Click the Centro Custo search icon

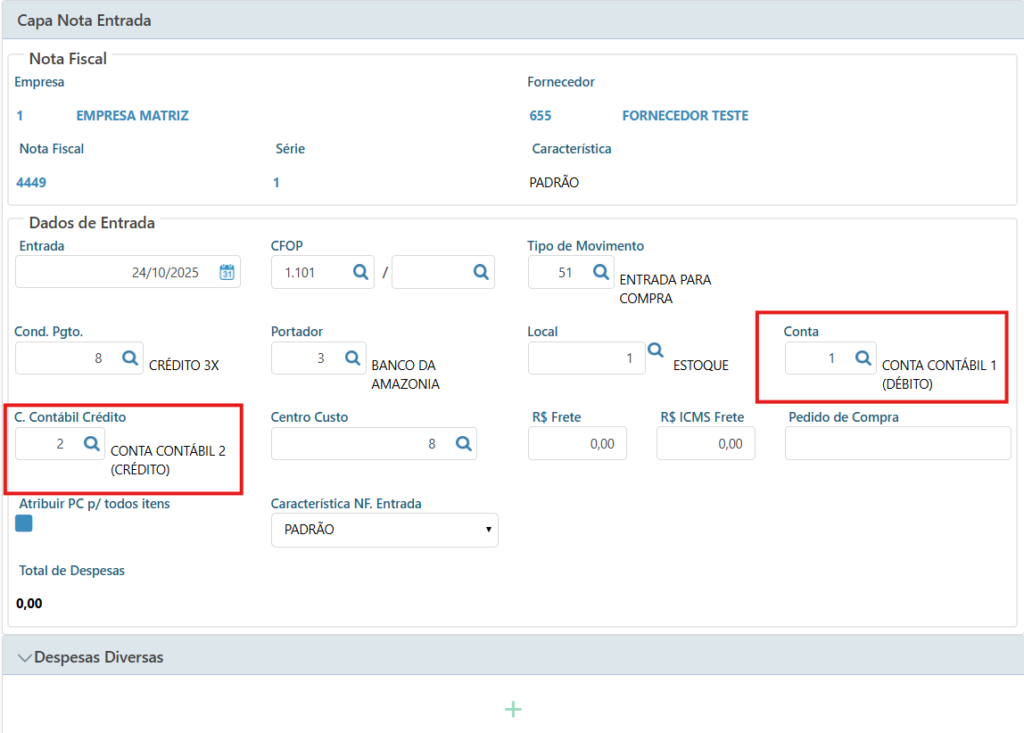[463, 444]
